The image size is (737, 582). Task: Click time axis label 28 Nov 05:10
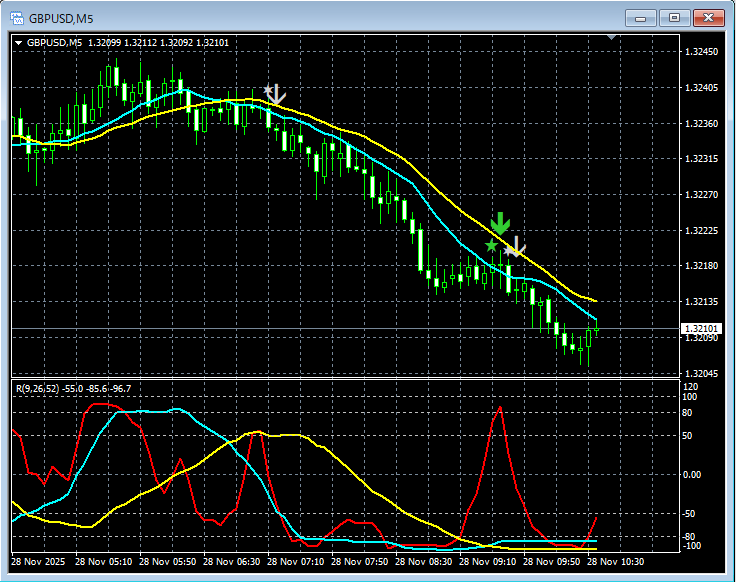tap(103, 562)
